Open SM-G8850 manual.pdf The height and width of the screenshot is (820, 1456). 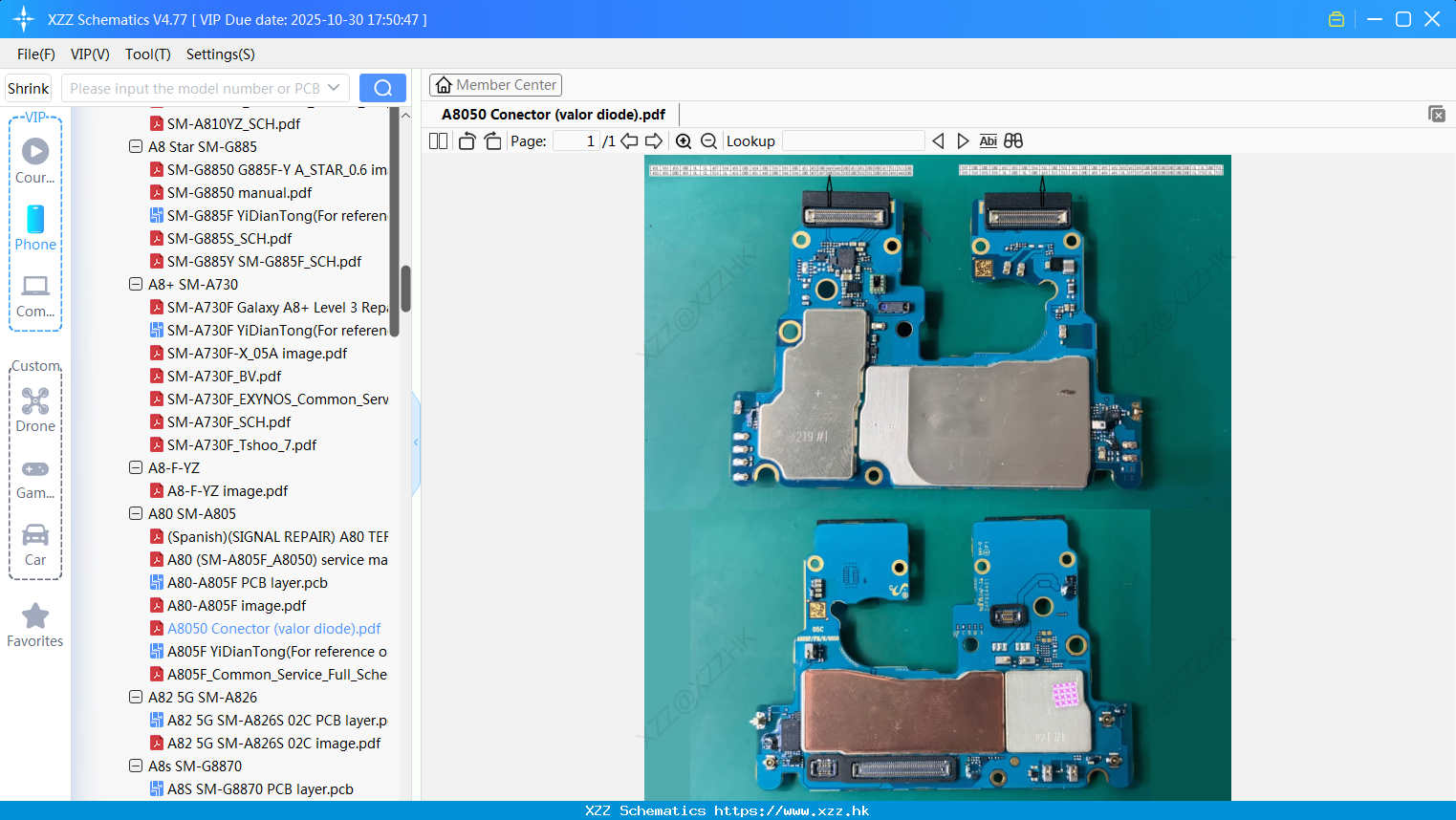click(239, 193)
